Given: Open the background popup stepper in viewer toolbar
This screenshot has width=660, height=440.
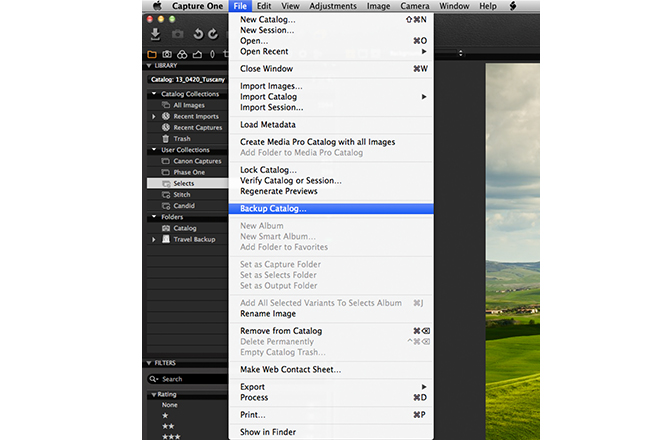Looking at the screenshot, I should tap(460, 53).
